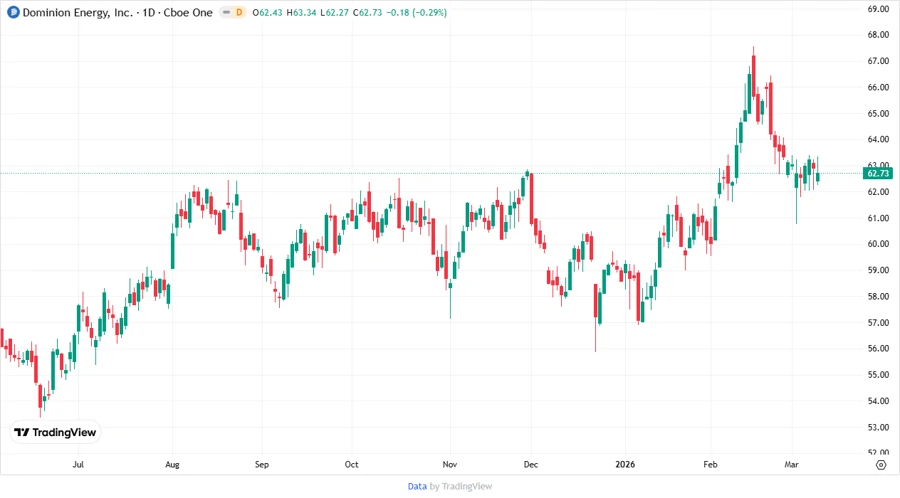This screenshot has width=900, height=498.
Task: Click the 57.00 price axis label
Action: pyautogui.click(x=878, y=322)
